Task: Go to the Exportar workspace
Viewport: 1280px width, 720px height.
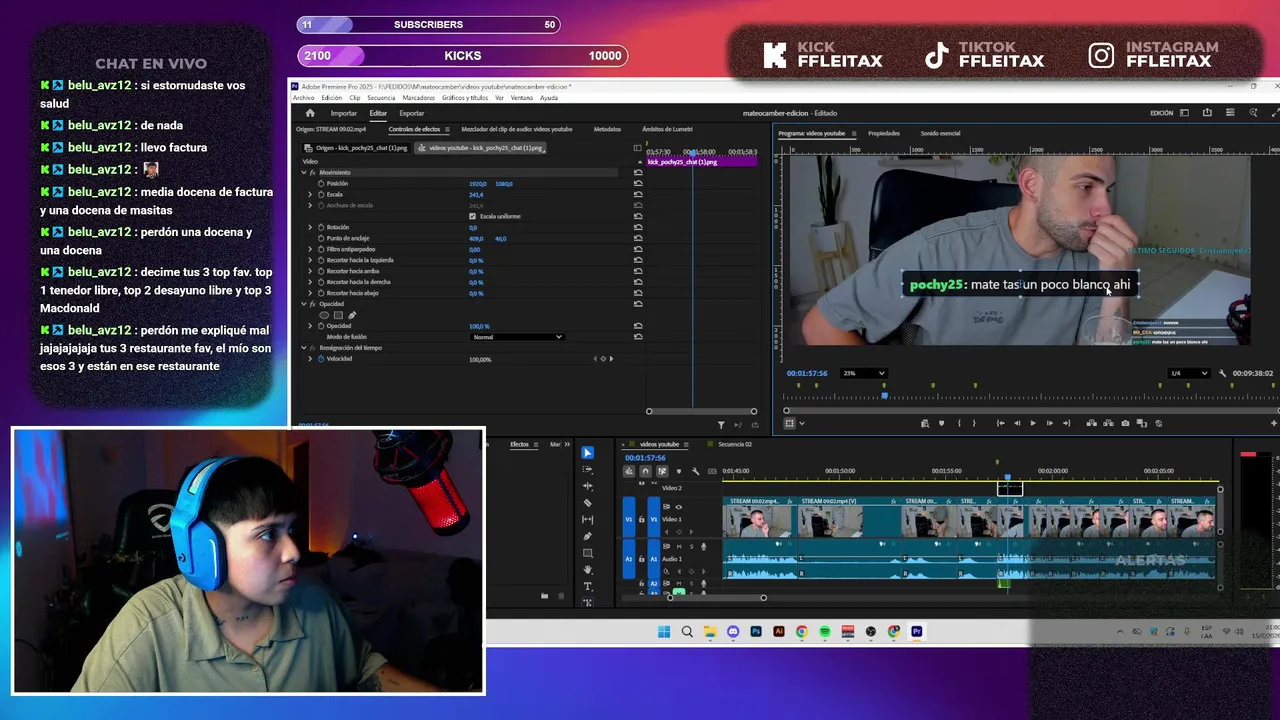Action: (x=411, y=113)
